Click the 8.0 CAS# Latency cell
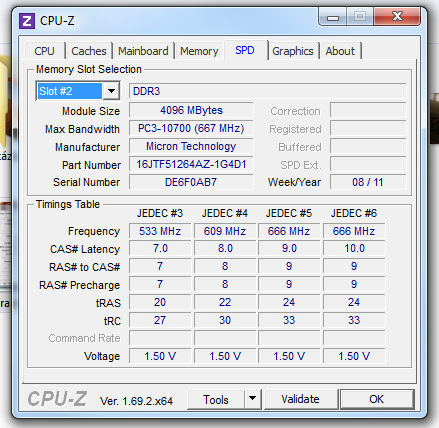Viewport: 439px width, 428px height. 225,248
